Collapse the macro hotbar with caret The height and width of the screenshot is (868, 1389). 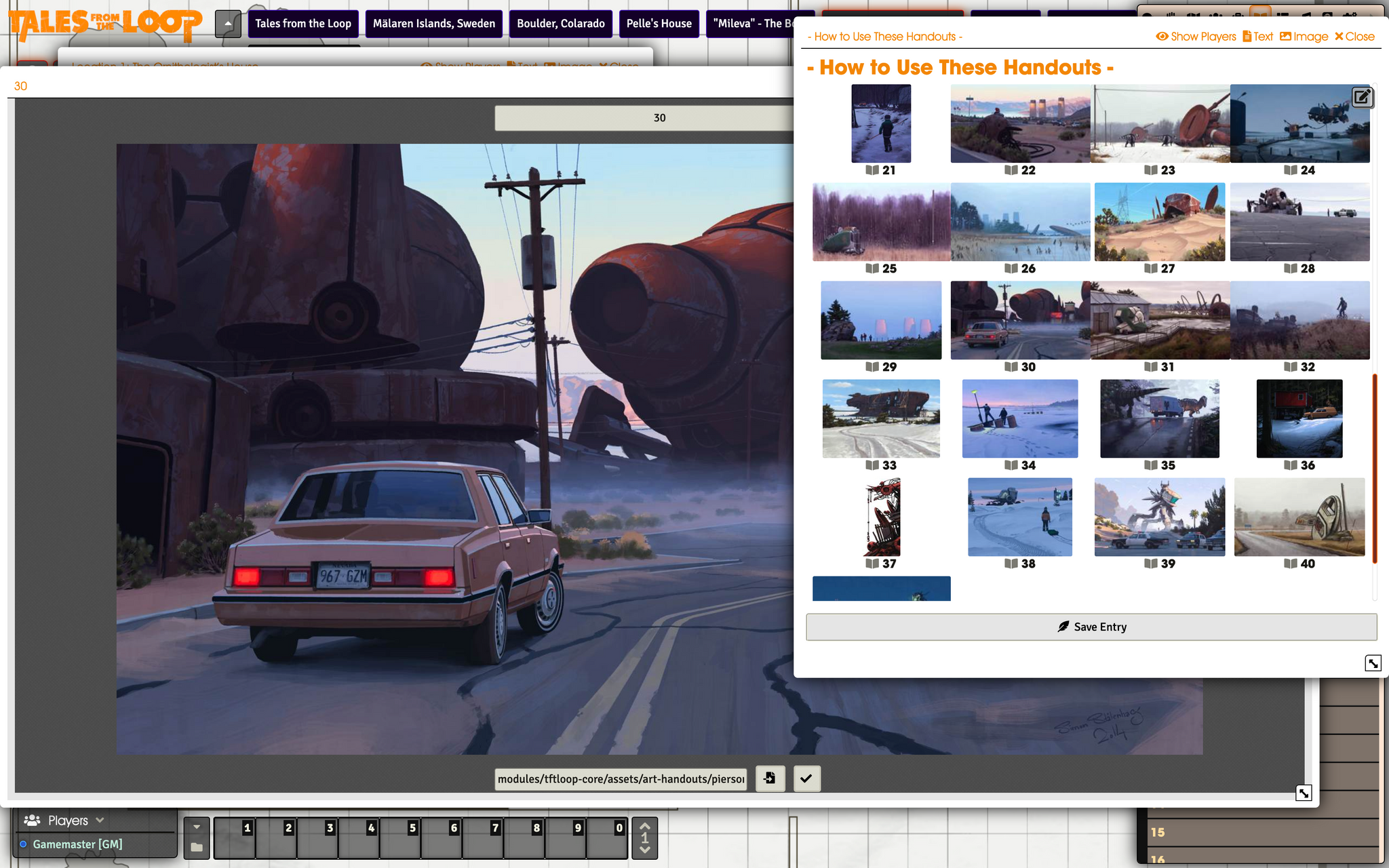click(197, 827)
